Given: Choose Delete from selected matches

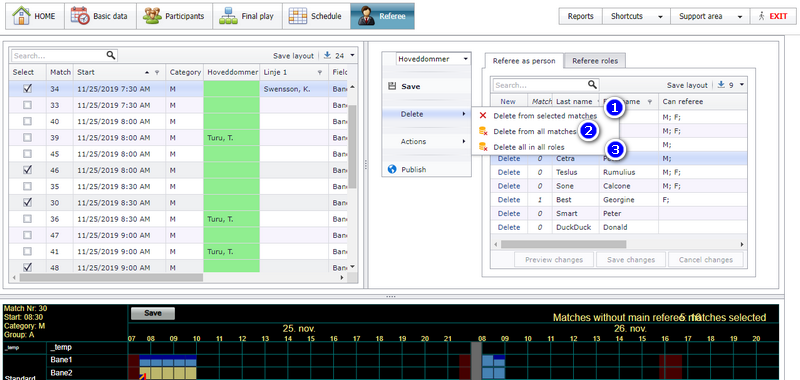Looking at the screenshot, I should (x=545, y=116).
